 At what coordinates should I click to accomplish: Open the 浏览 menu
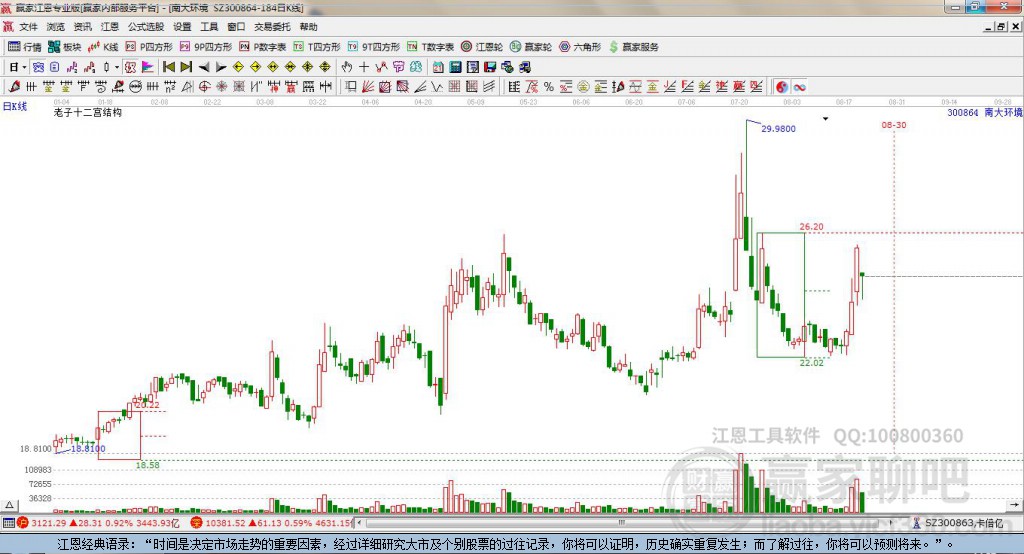[56, 27]
